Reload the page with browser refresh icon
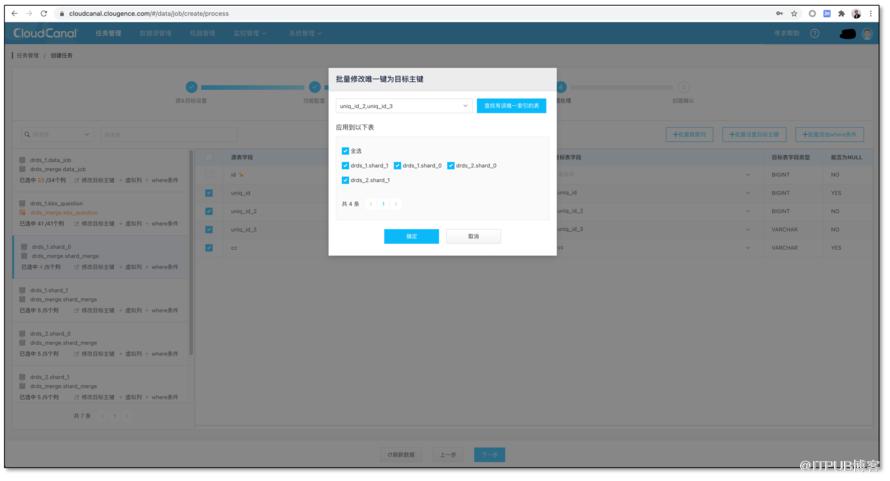890x481 pixels. 44,13
